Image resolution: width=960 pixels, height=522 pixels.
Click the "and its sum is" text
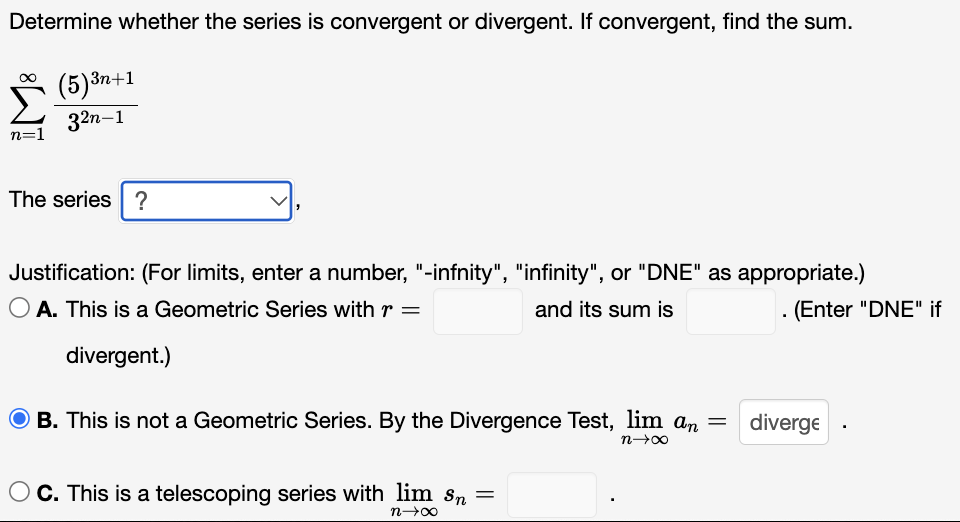604,310
